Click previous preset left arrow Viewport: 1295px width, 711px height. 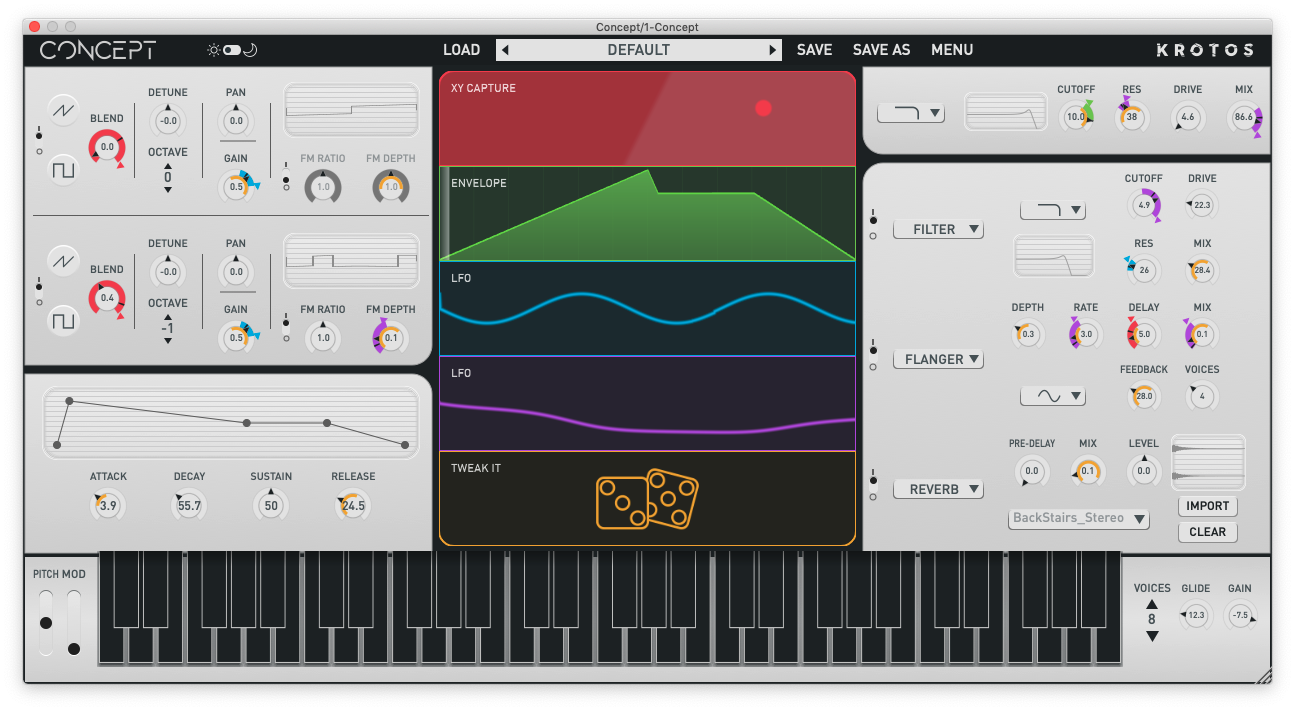[x=504, y=50]
